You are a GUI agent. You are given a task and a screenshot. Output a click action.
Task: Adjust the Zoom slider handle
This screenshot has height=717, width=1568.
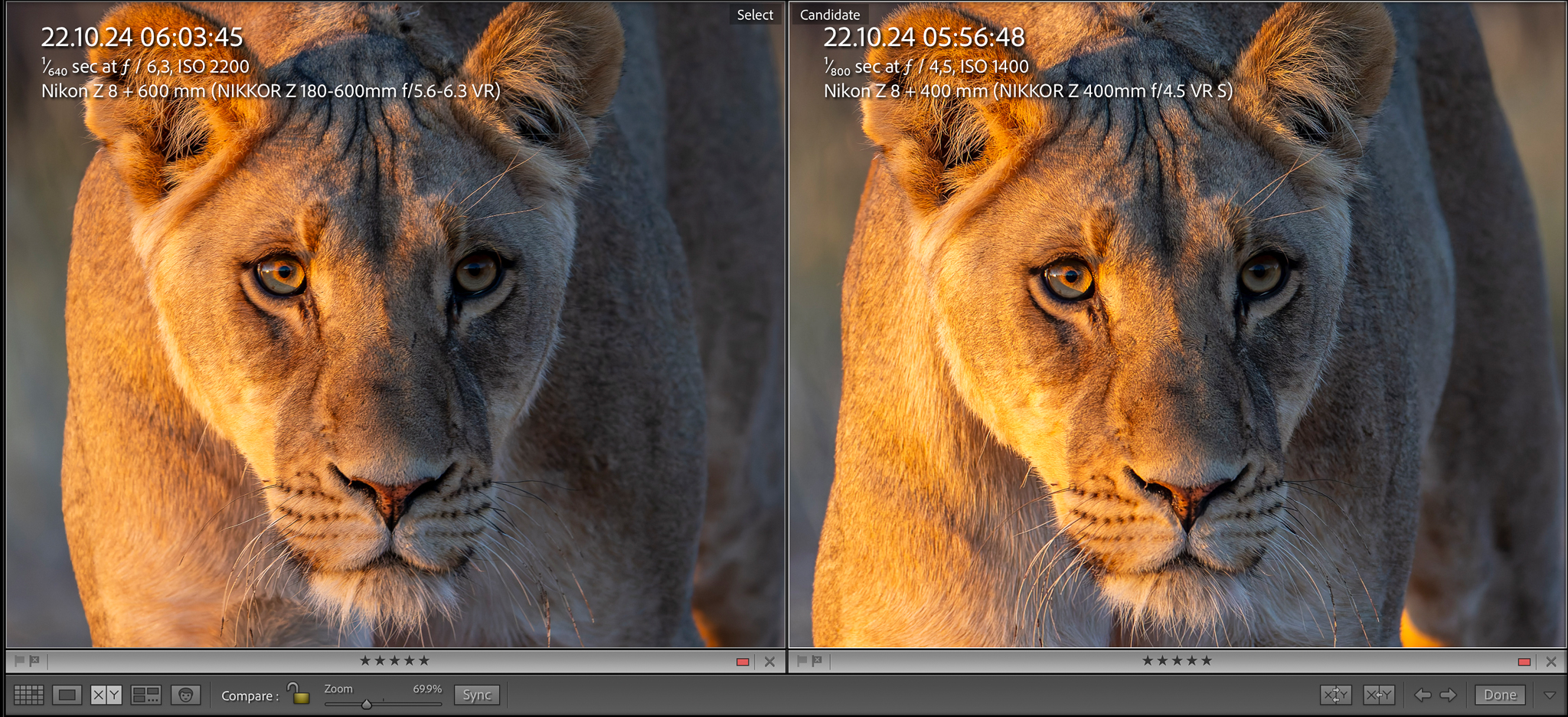367,703
